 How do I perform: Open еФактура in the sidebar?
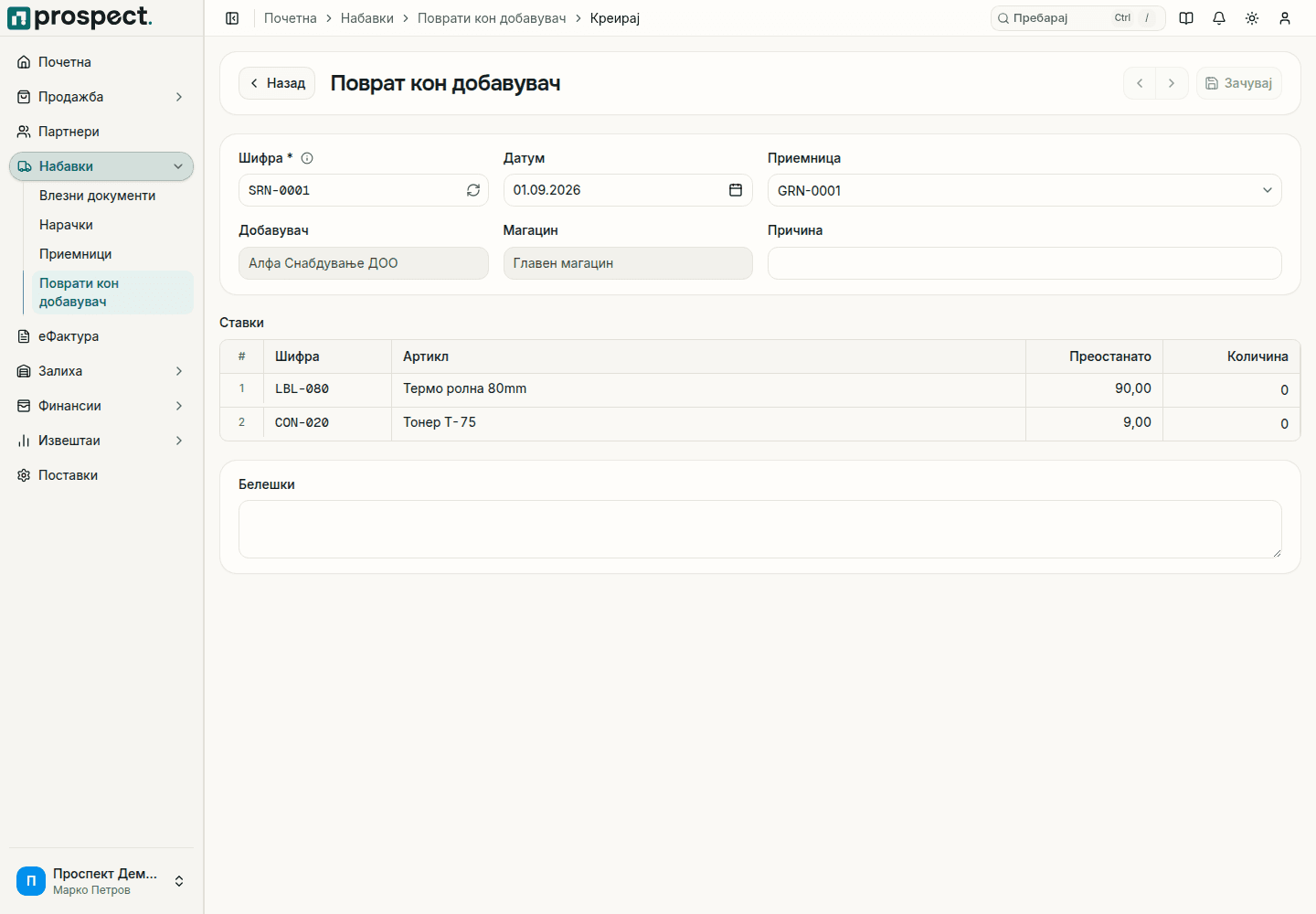(x=101, y=336)
